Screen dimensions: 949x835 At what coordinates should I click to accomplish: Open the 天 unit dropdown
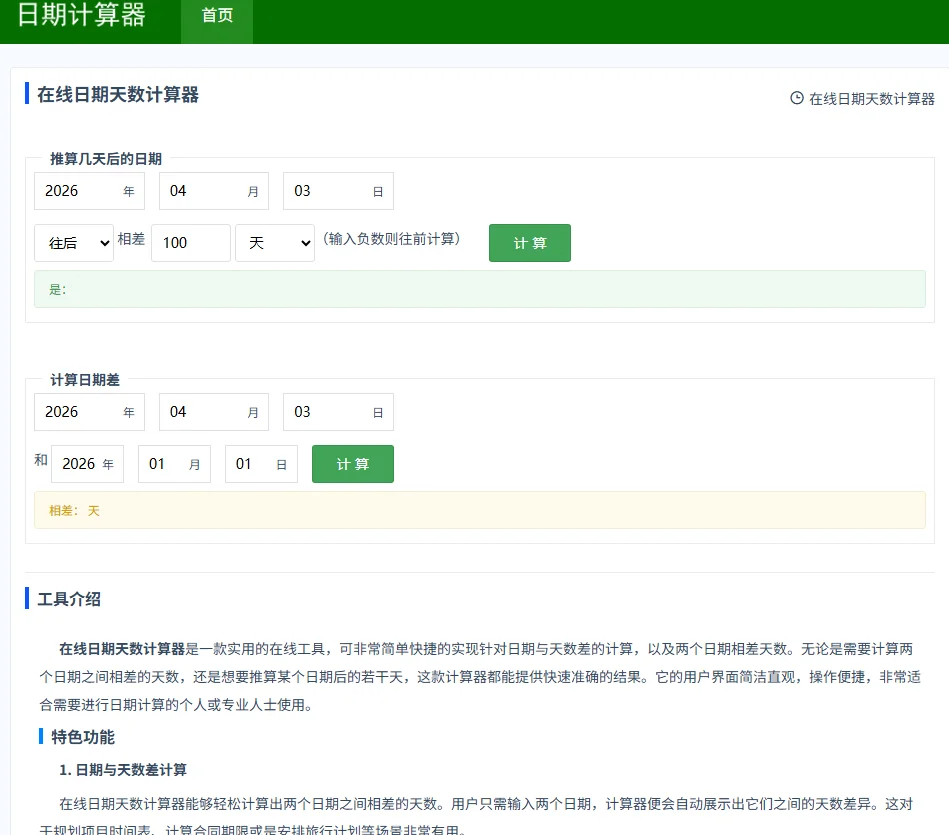pos(275,242)
